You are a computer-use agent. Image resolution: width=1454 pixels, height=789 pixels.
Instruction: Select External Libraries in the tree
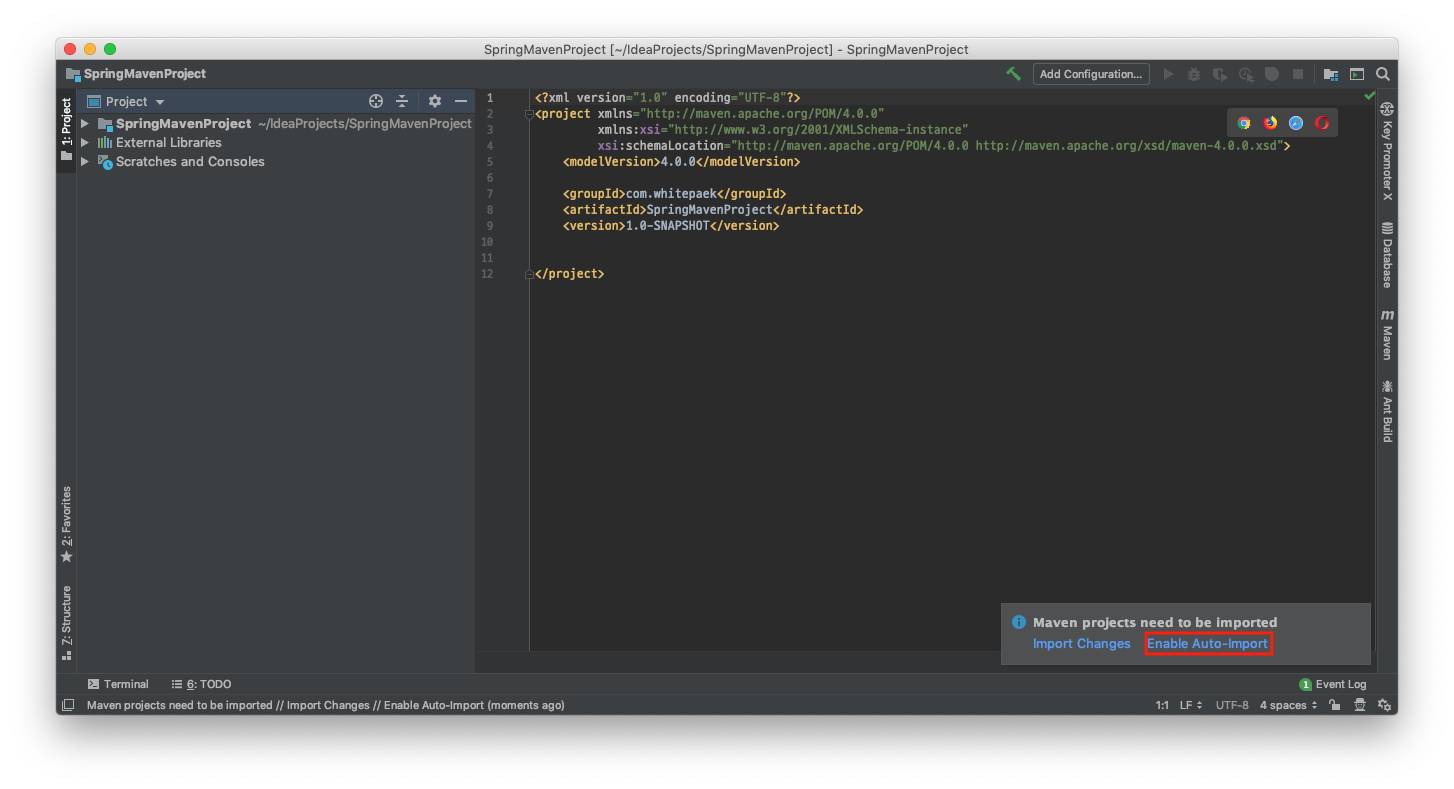click(x=168, y=143)
